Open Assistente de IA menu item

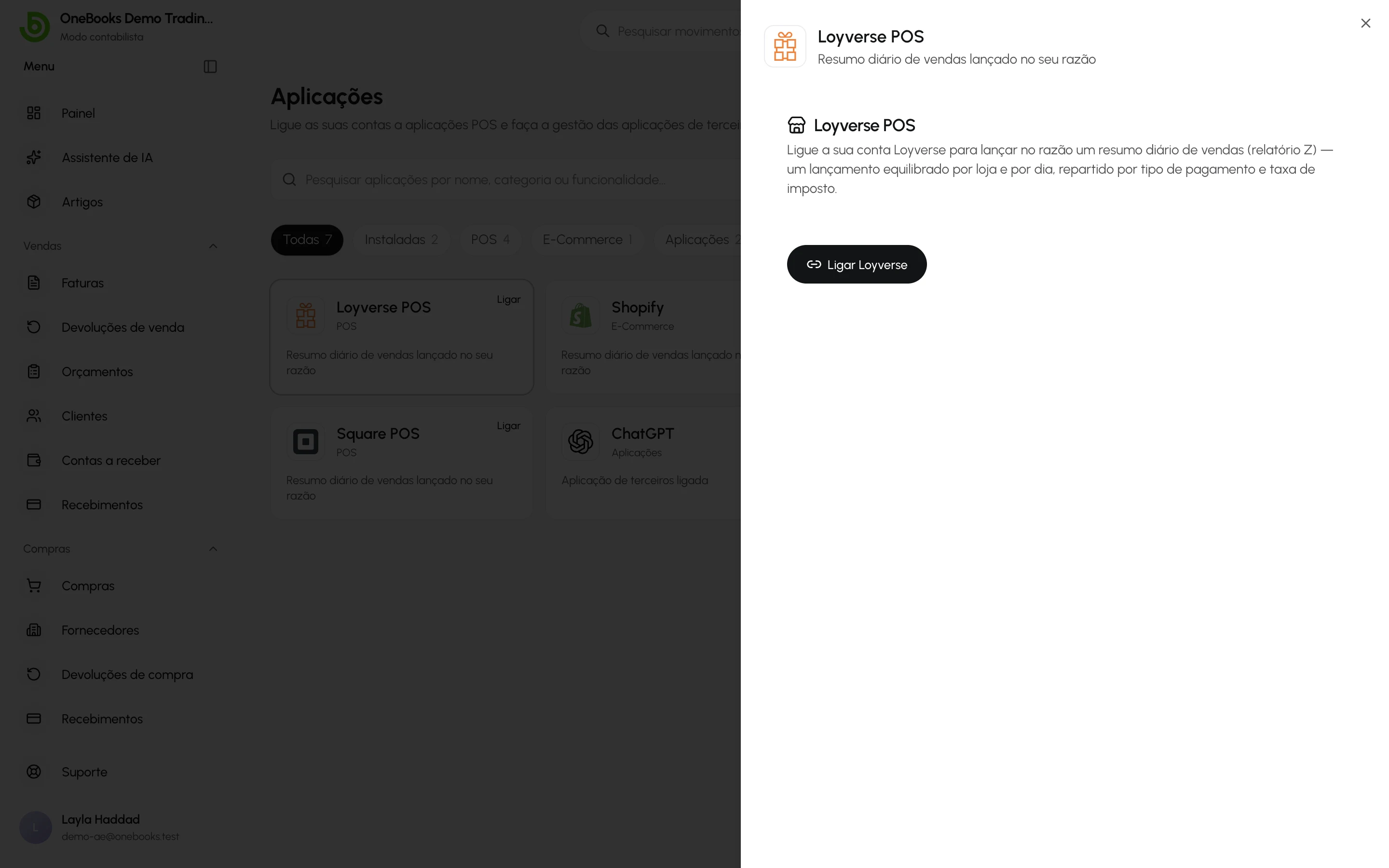(x=108, y=157)
